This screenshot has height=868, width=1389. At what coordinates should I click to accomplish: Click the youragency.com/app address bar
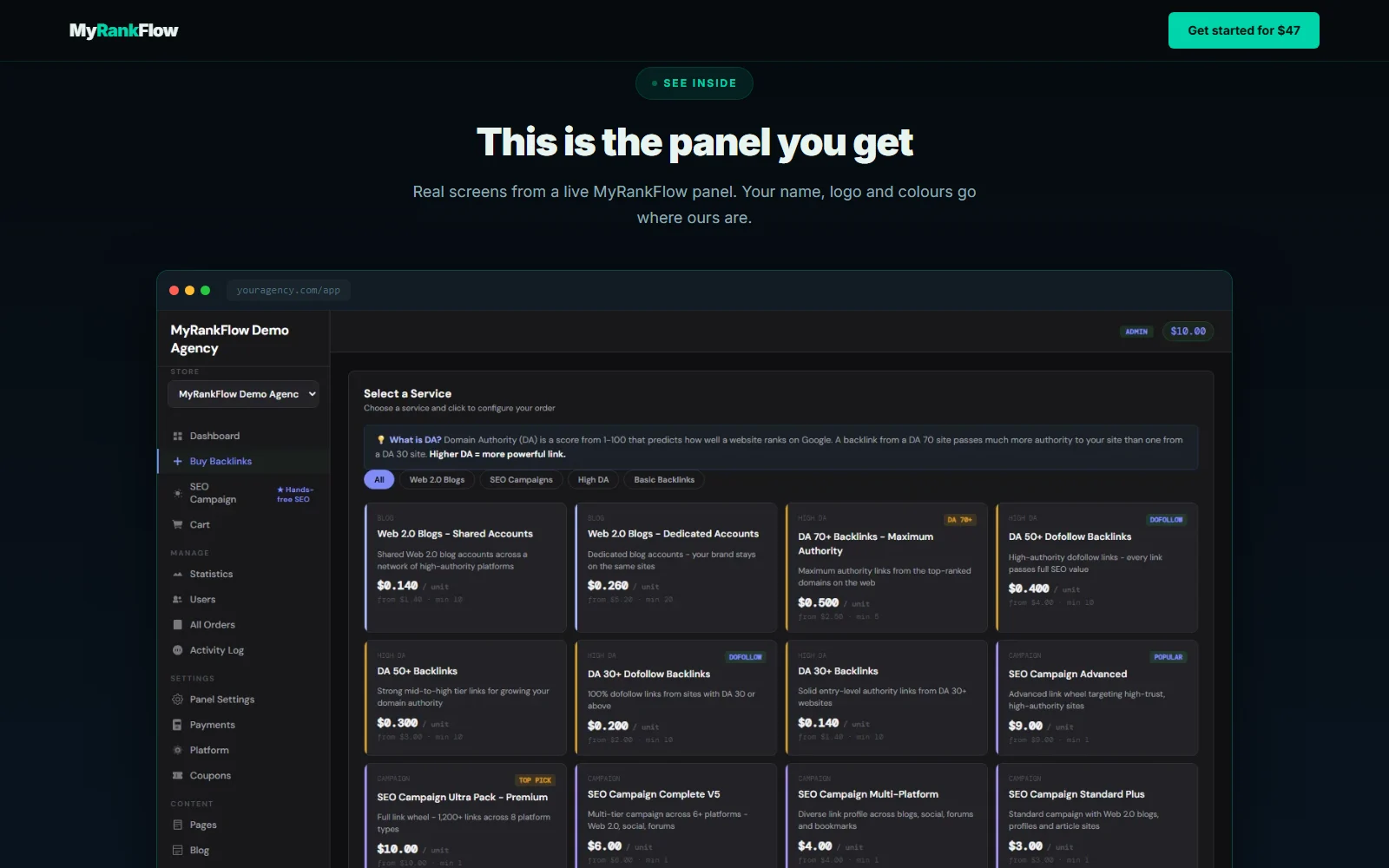pyautogui.click(x=288, y=290)
